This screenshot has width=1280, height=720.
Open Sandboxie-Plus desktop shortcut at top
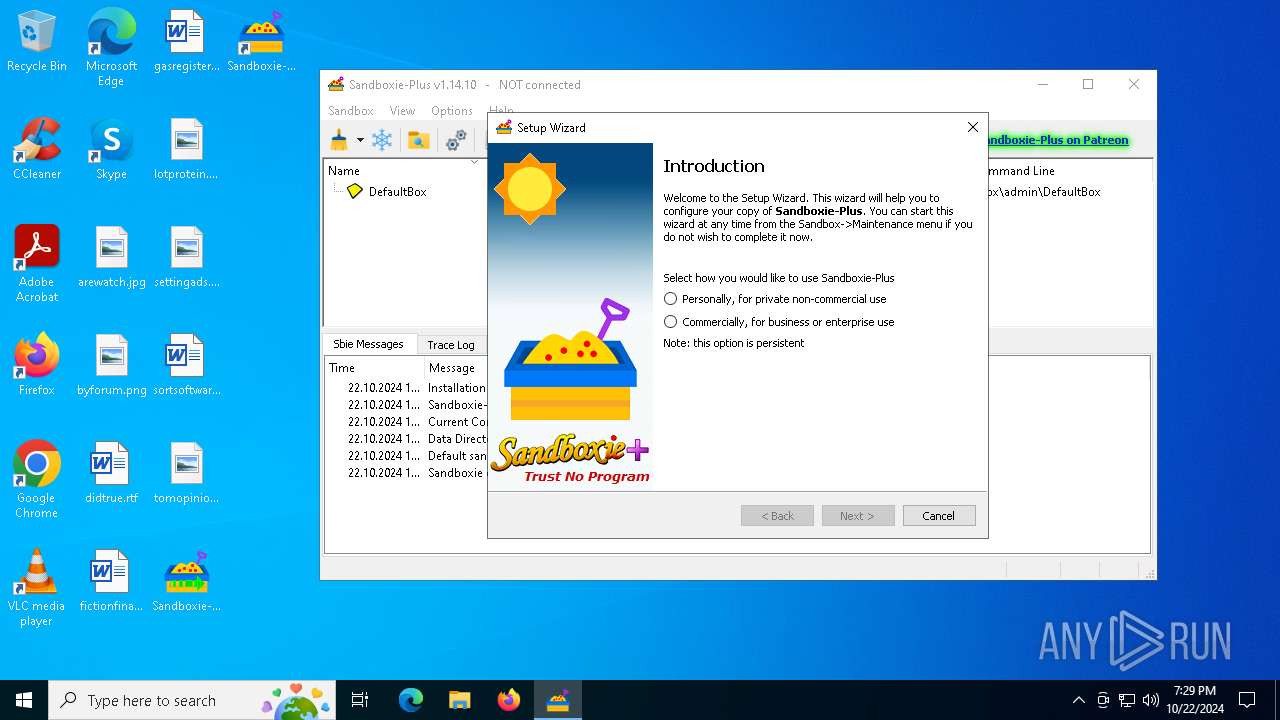(x=261, y=42)
